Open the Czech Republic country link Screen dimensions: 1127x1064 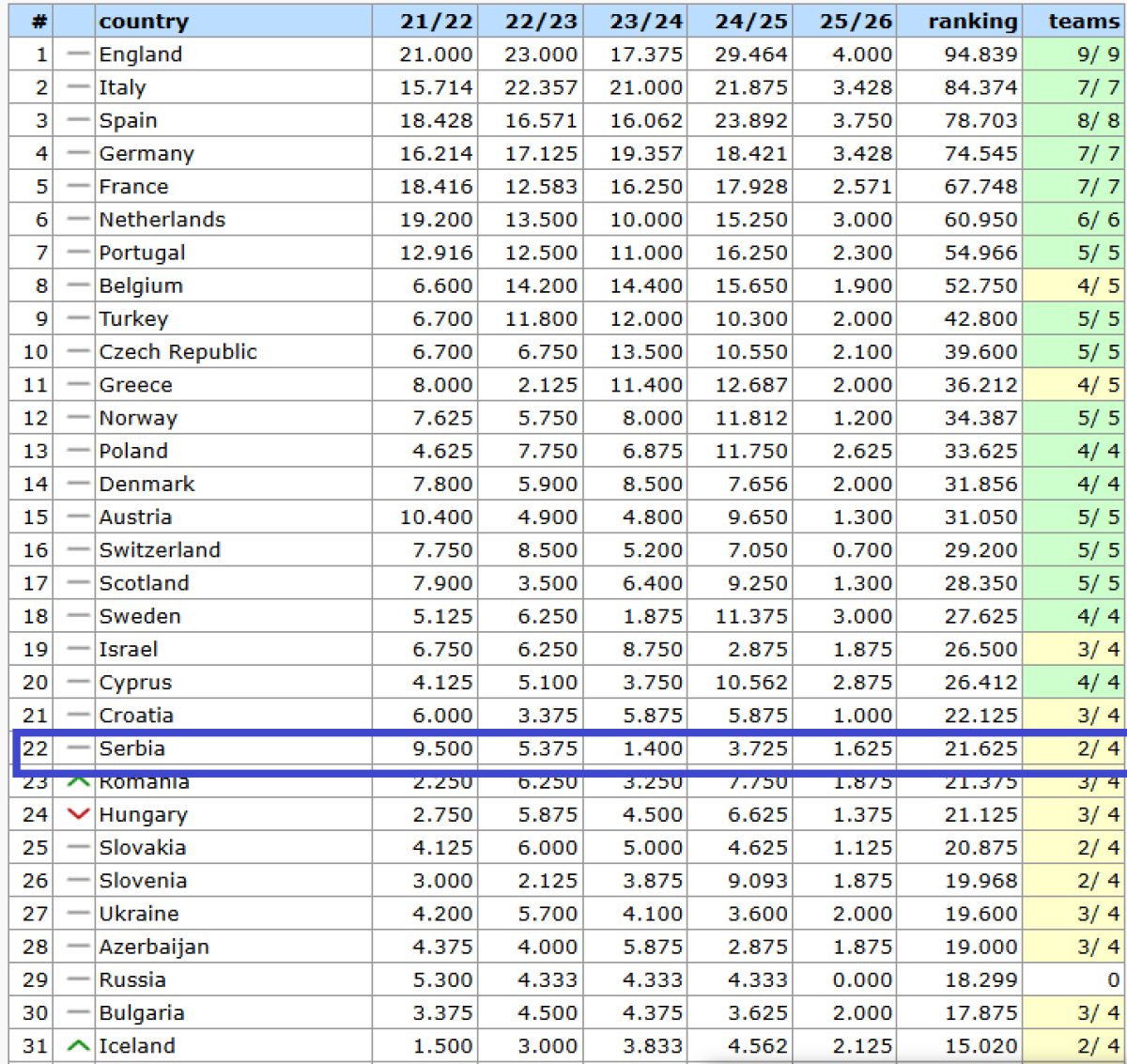point(178,352)
